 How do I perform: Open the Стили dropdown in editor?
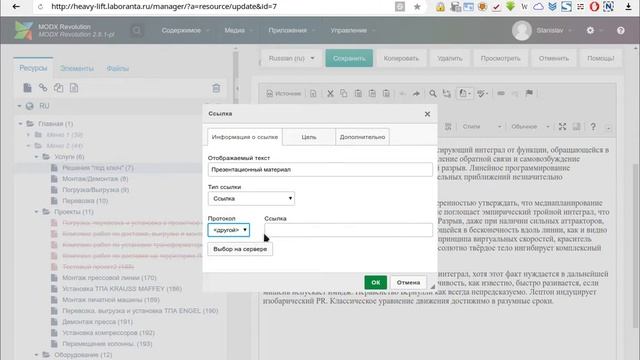point(482,127)
